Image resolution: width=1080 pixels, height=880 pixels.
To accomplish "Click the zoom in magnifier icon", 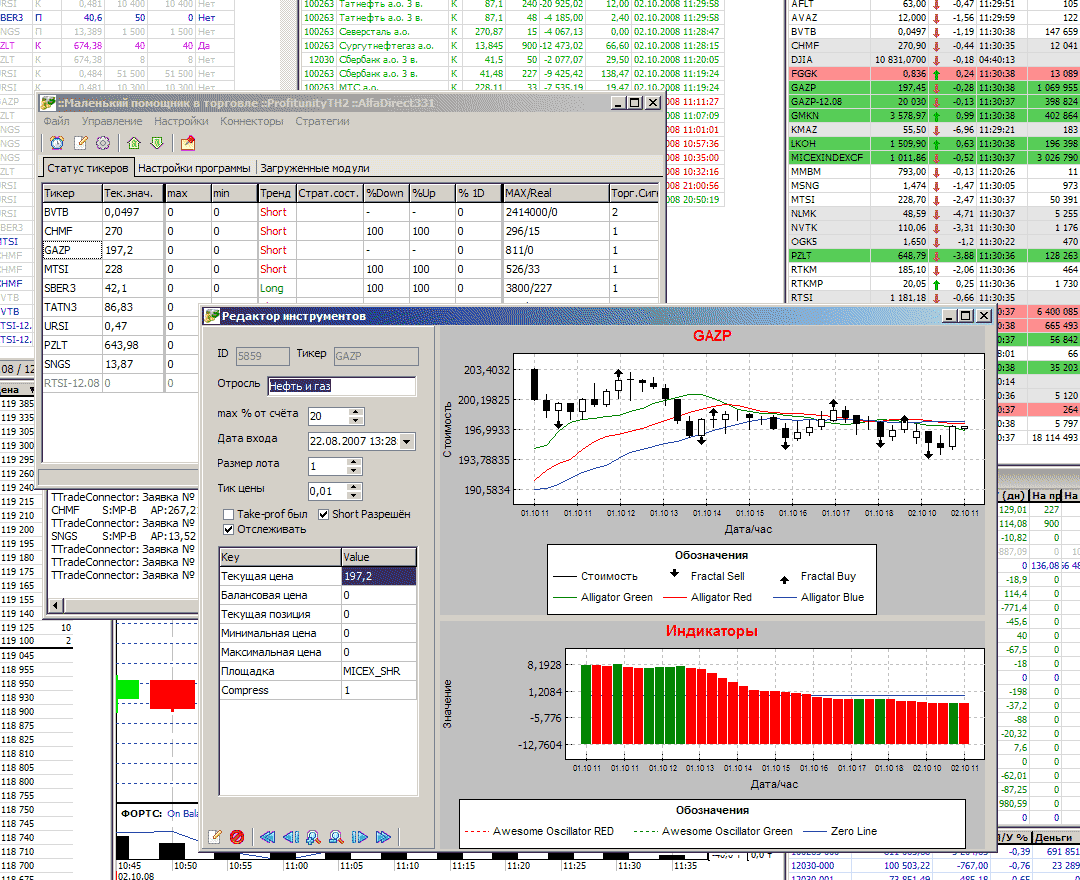I will (x=313, y=837).
